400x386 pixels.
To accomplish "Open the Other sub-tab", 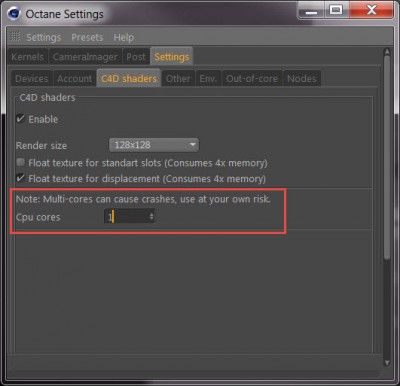I will click(x=178, y=79).
